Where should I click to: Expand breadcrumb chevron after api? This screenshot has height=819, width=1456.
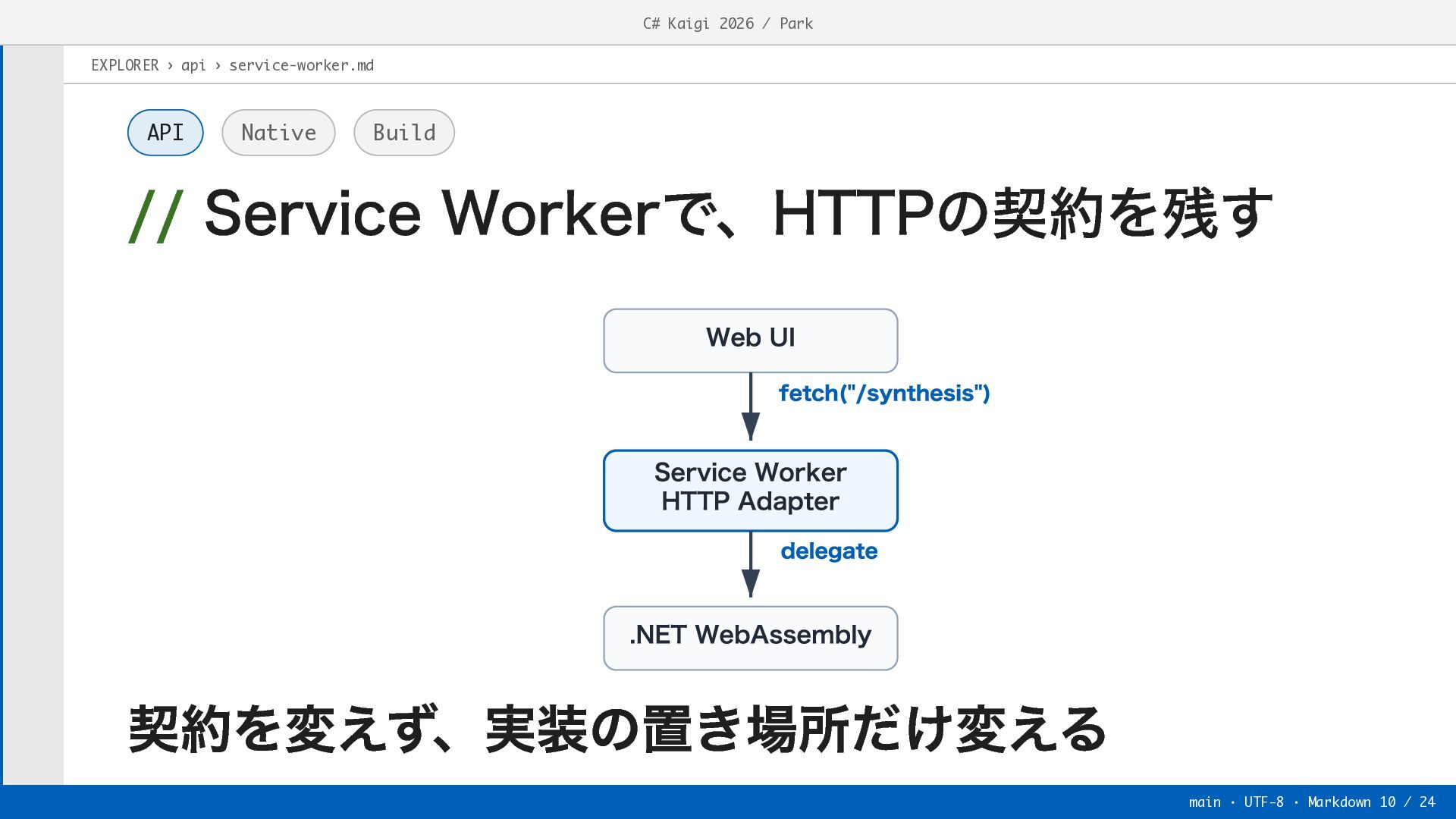pyautogui.click(x=218, y=65)
